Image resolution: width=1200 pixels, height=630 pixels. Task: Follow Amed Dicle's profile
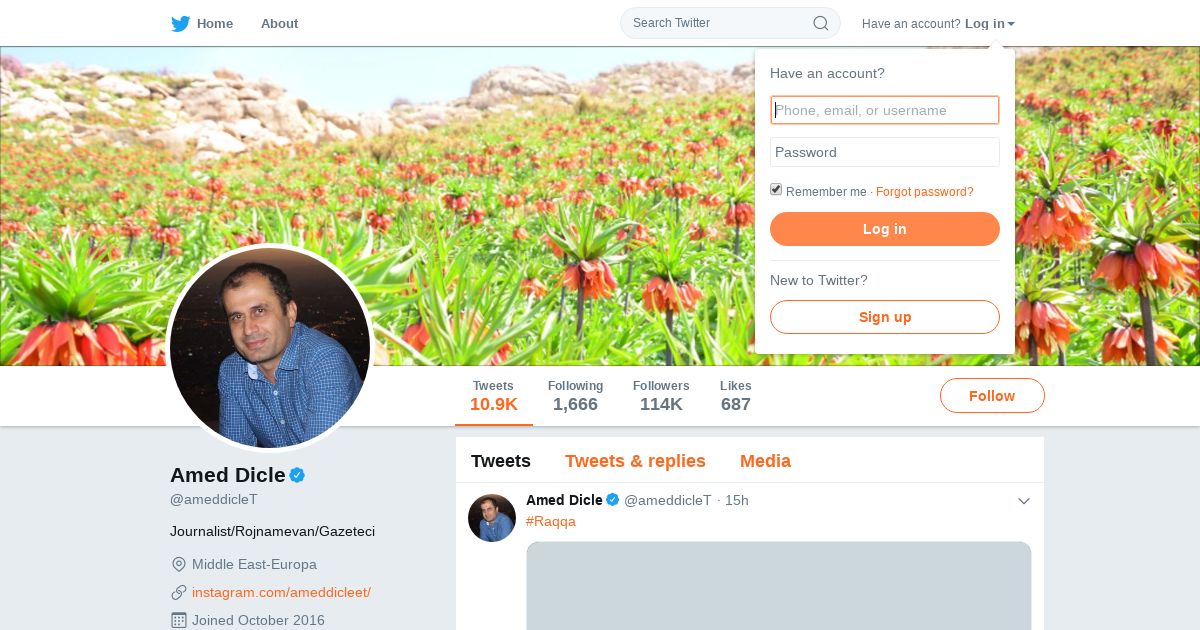992,396
